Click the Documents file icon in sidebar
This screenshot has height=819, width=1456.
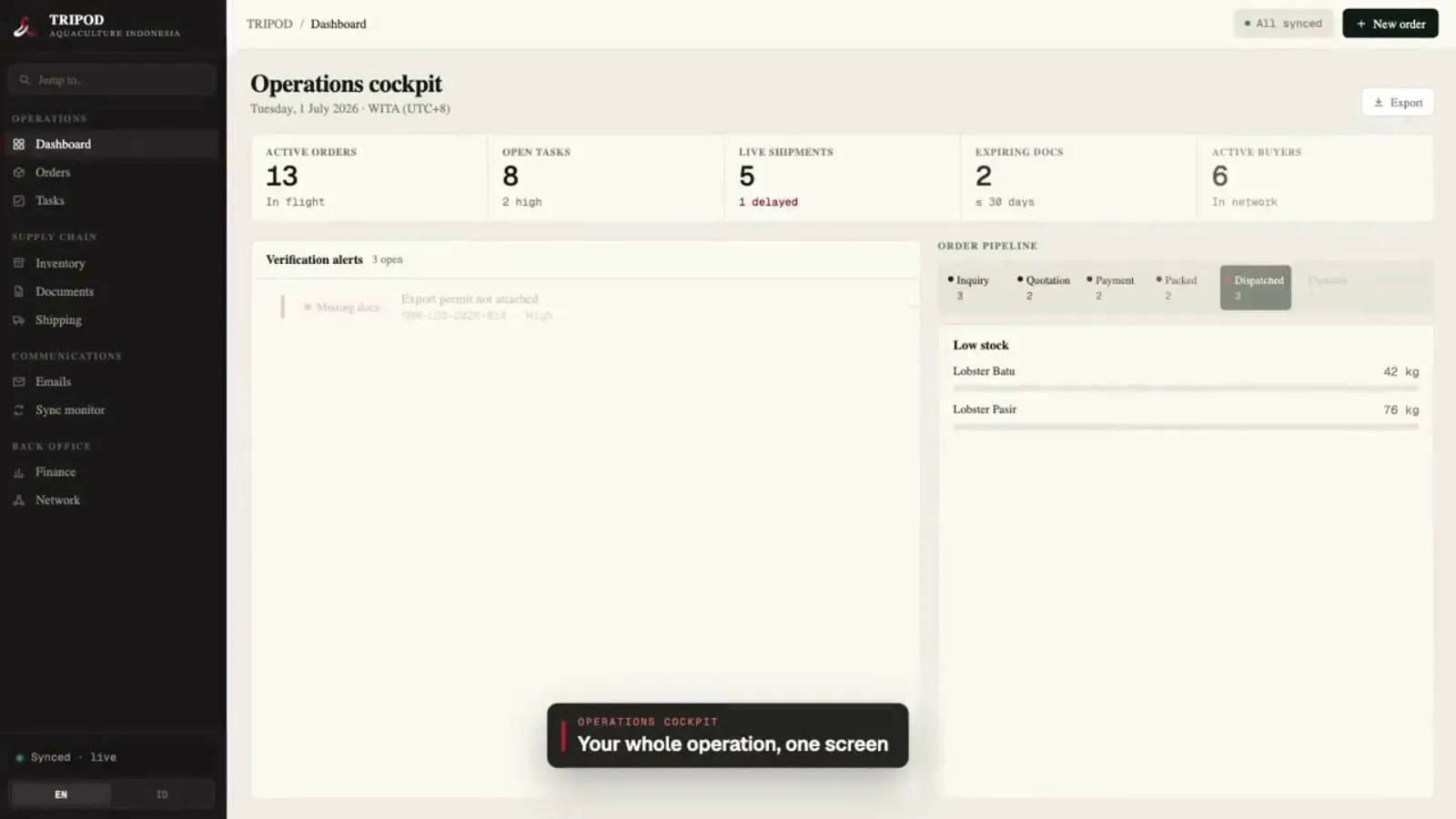pos(19,291)
